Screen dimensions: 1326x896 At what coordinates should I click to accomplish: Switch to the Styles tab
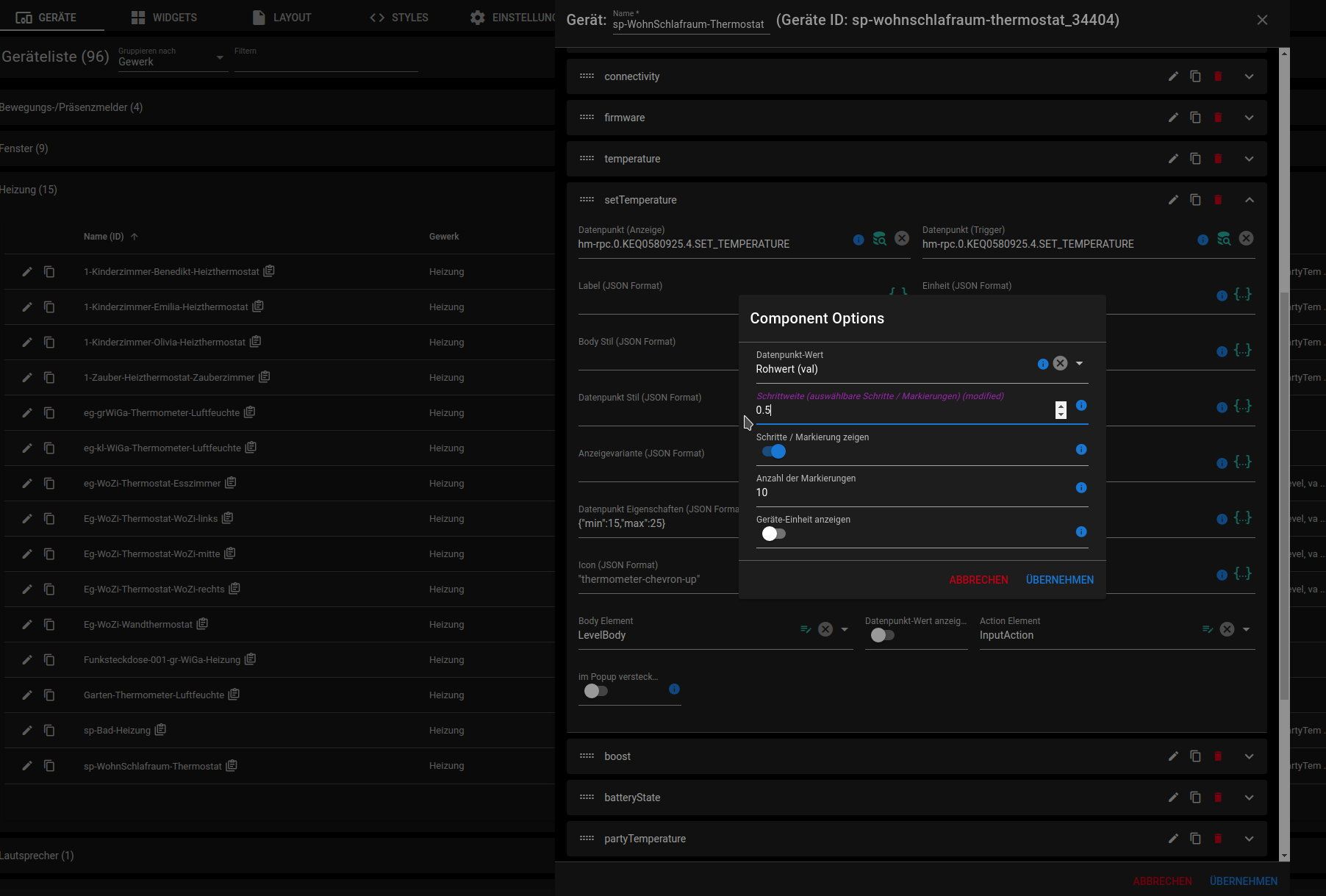point(399,17)
